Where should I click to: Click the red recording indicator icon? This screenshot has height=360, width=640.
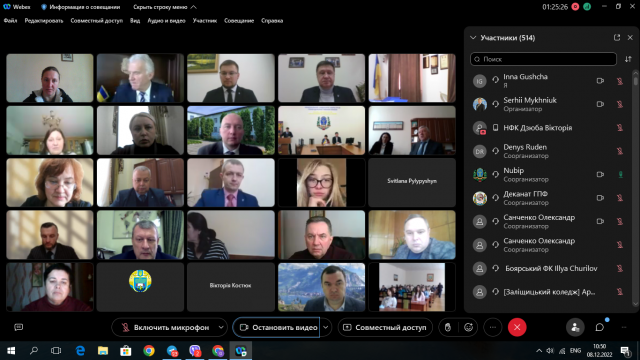[x=575, y=7]
